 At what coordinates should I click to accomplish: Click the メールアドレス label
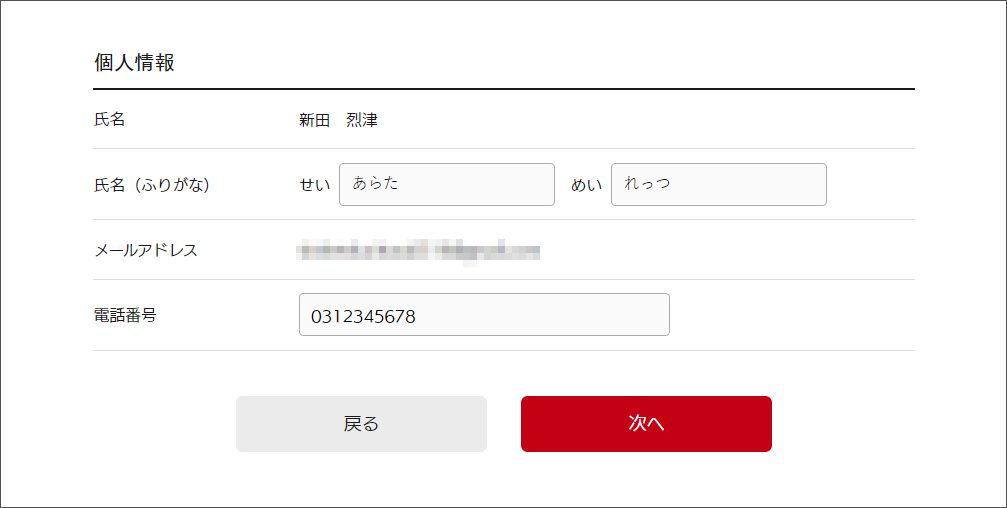(146, 250)
